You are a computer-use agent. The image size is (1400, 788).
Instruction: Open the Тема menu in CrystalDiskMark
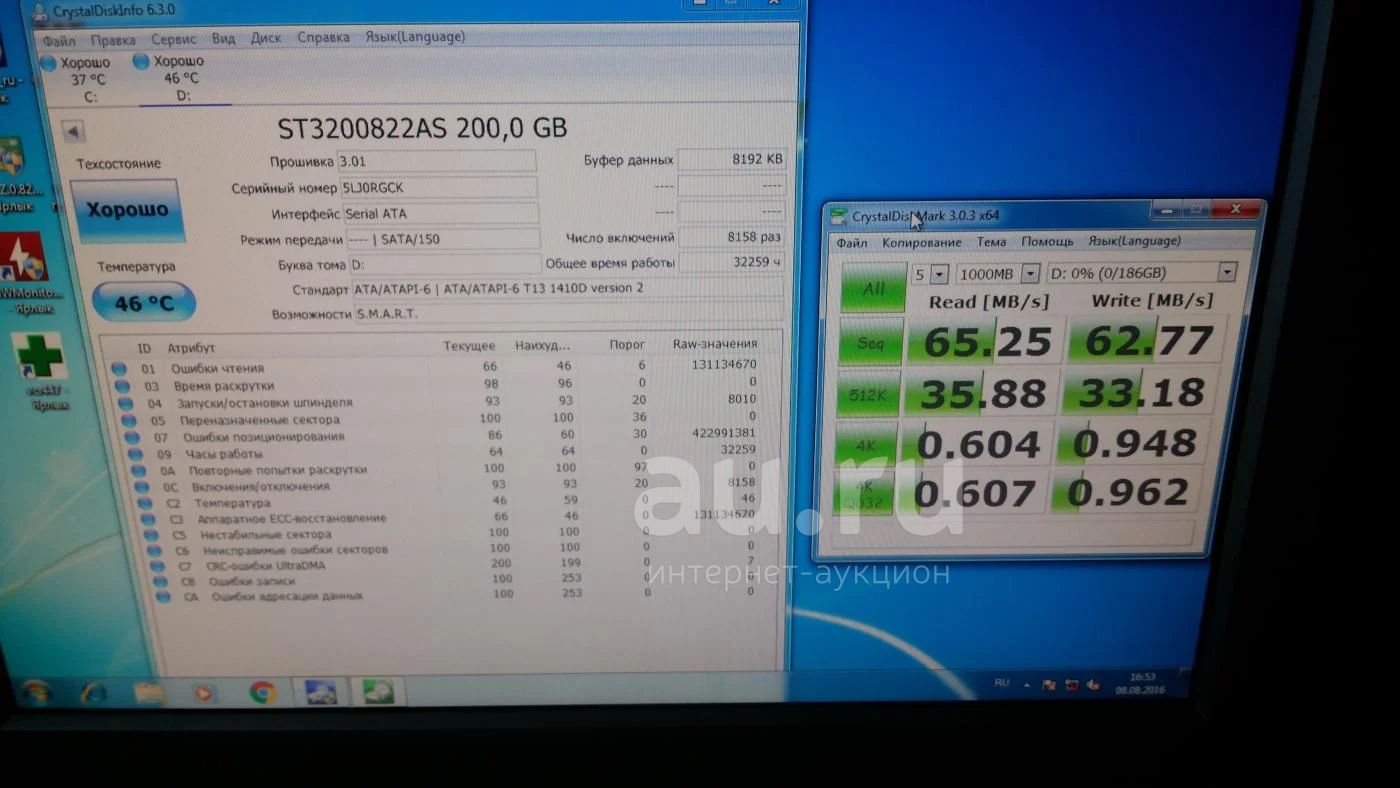[991, 241]
